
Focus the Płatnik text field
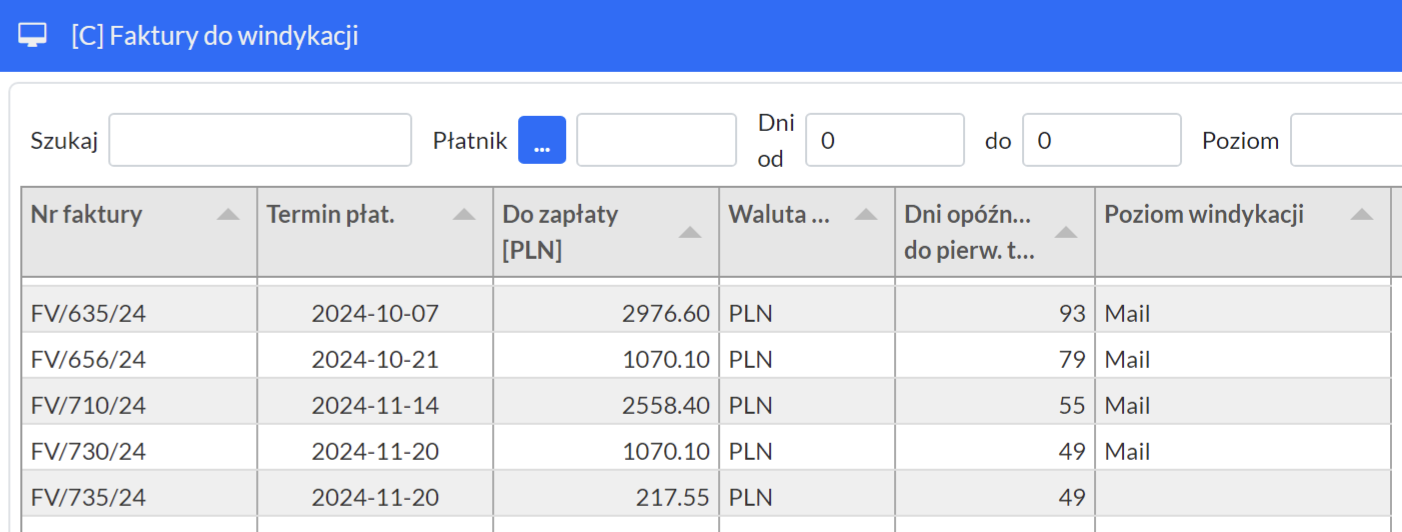click(x=656, y=140)
